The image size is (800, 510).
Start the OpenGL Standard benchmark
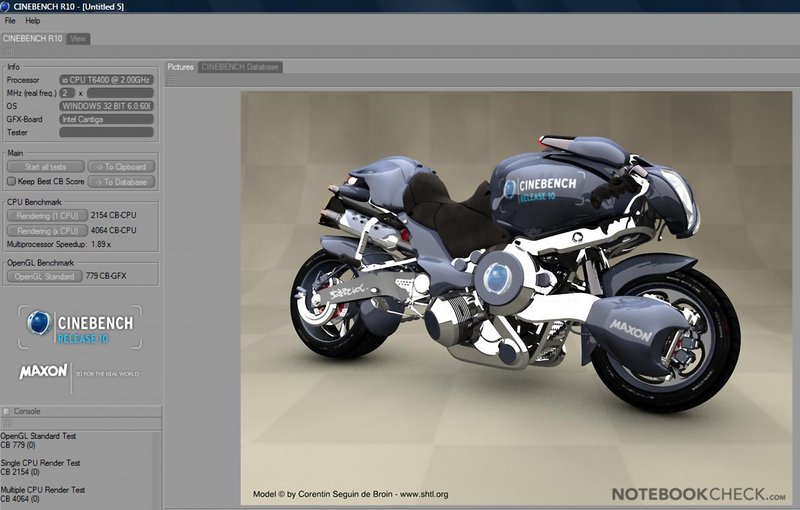pos(46,276)
